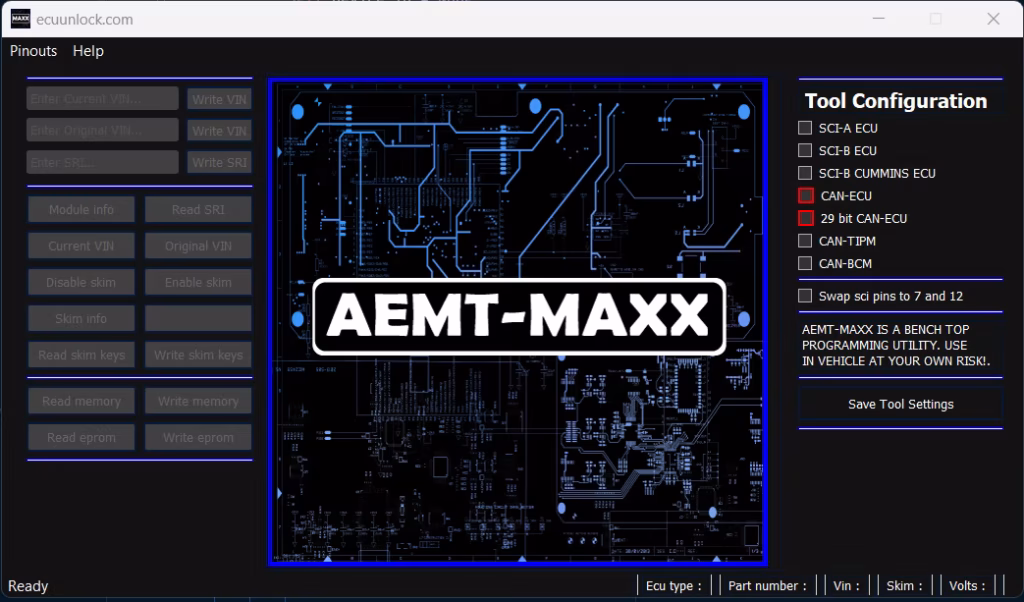
Task: Enable the SCI-A ECU checkbox
Action: (x=805, y=128)
